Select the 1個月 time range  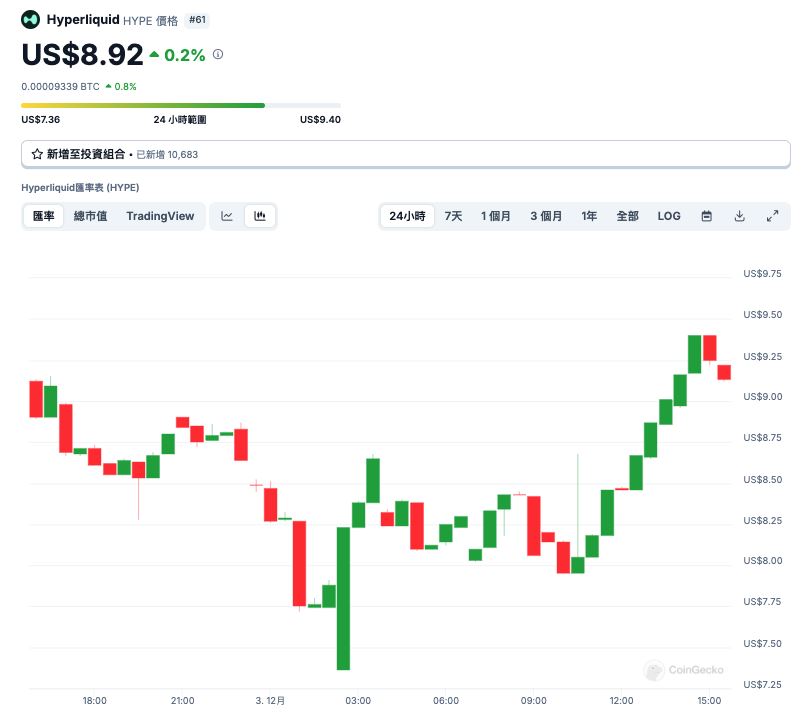[x=496, y=216]
